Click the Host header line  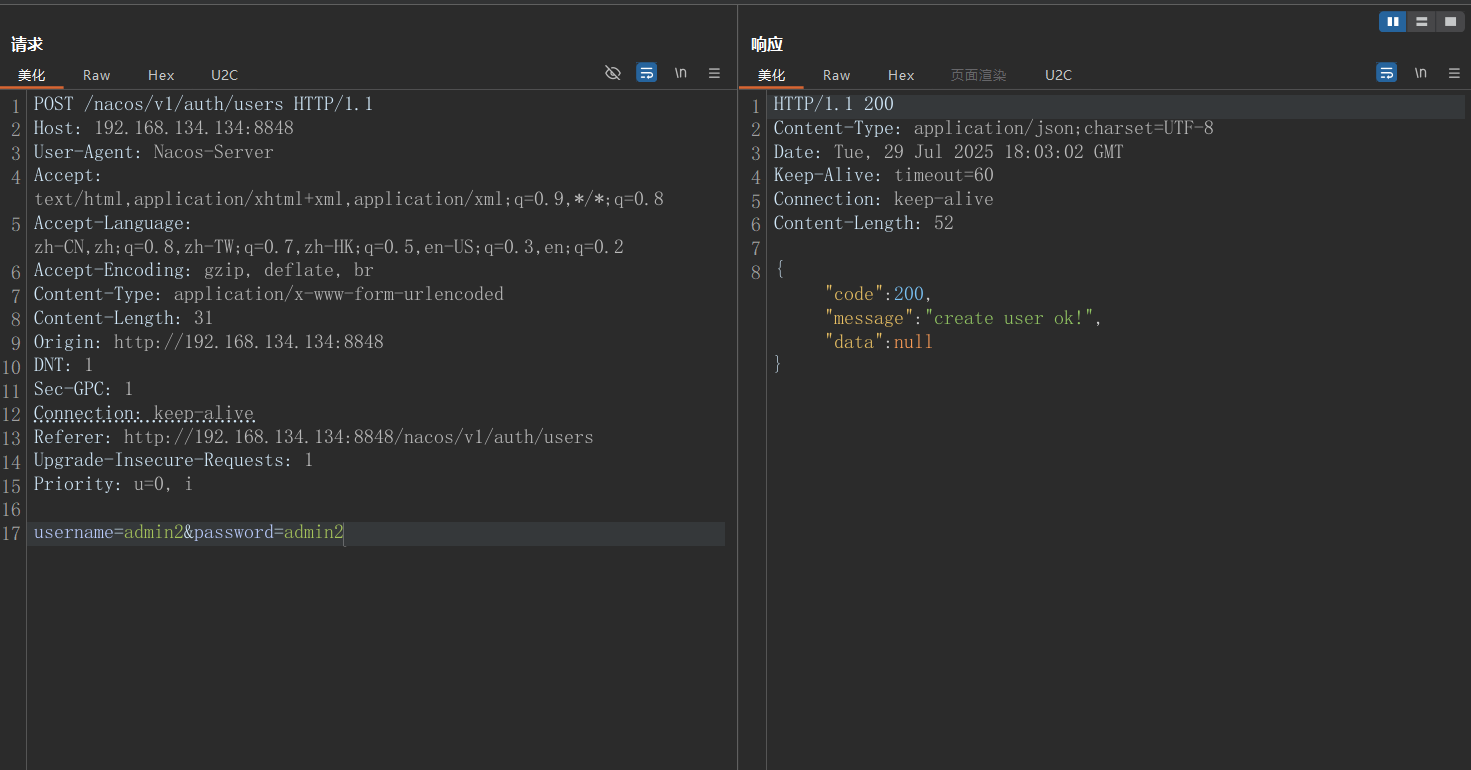coord(163,128)
